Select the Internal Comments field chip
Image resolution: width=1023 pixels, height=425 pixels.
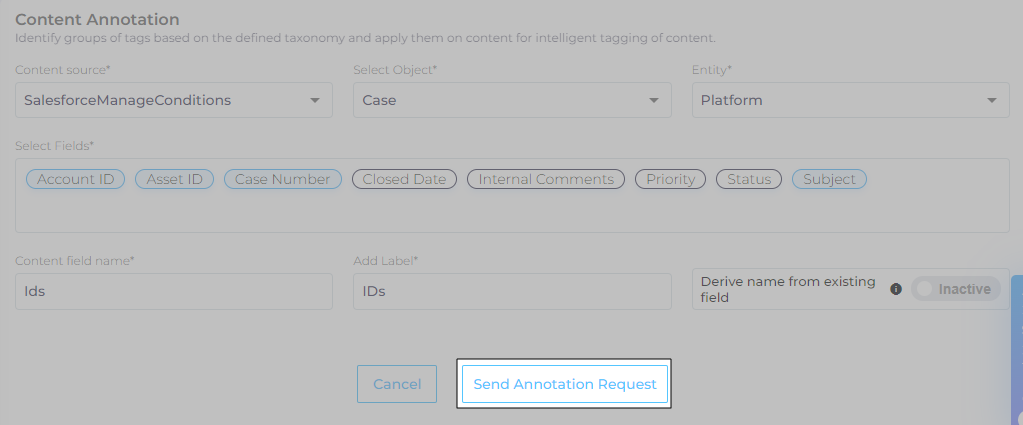pyautogui.click(x=546, y=179)
